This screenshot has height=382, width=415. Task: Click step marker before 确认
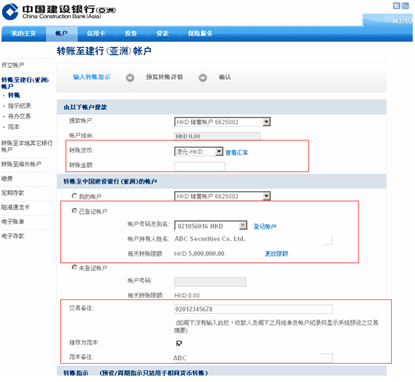tap(203, 78)
